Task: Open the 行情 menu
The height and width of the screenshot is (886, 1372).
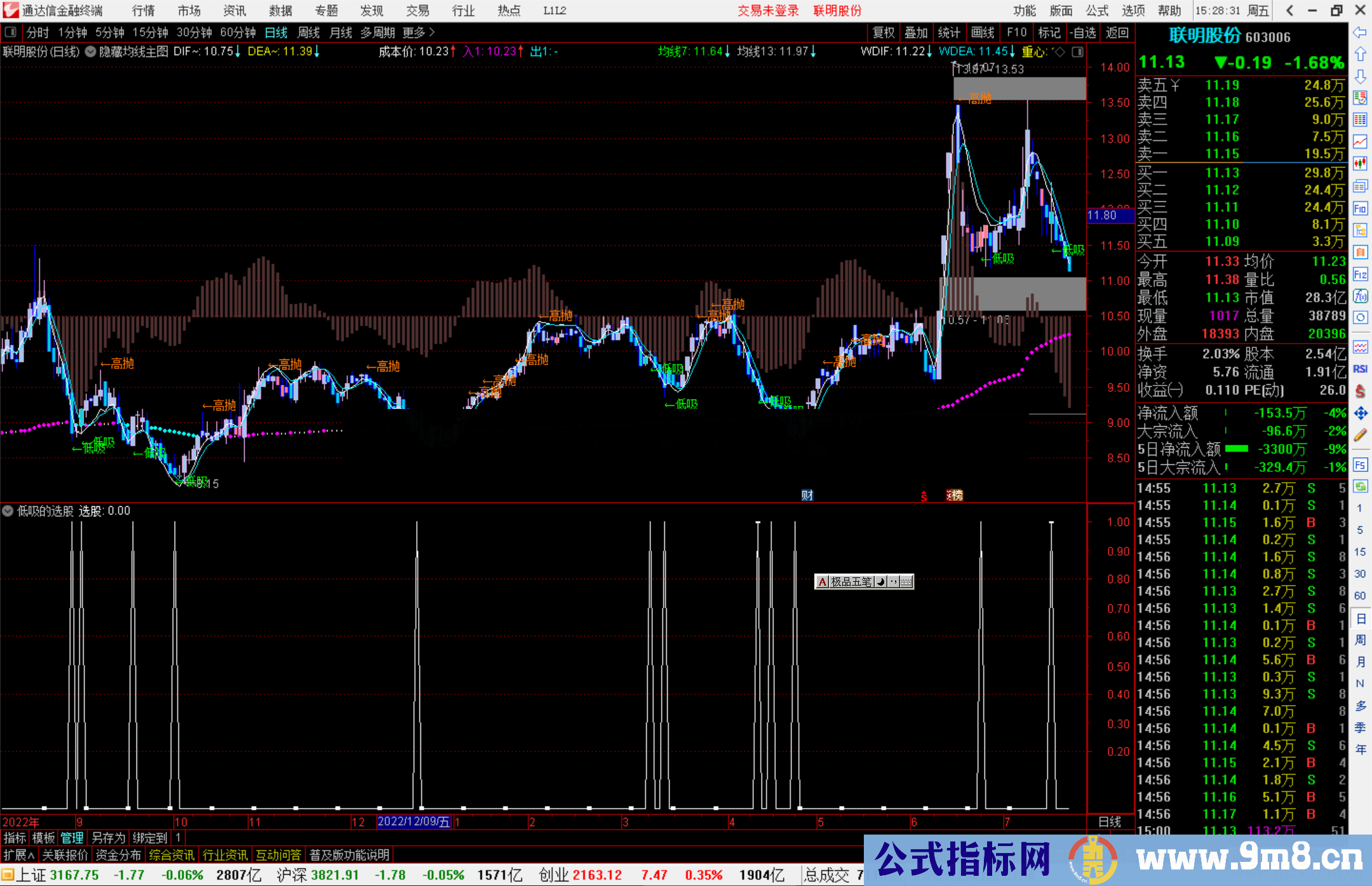Action: (143, 11)
